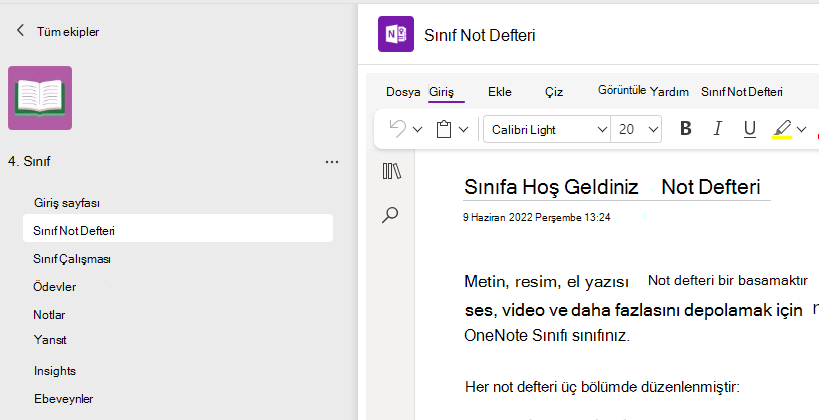Screen dimensions: 819x420
Task: Open the search magnifier icon
Action: [x=390, y=215]
